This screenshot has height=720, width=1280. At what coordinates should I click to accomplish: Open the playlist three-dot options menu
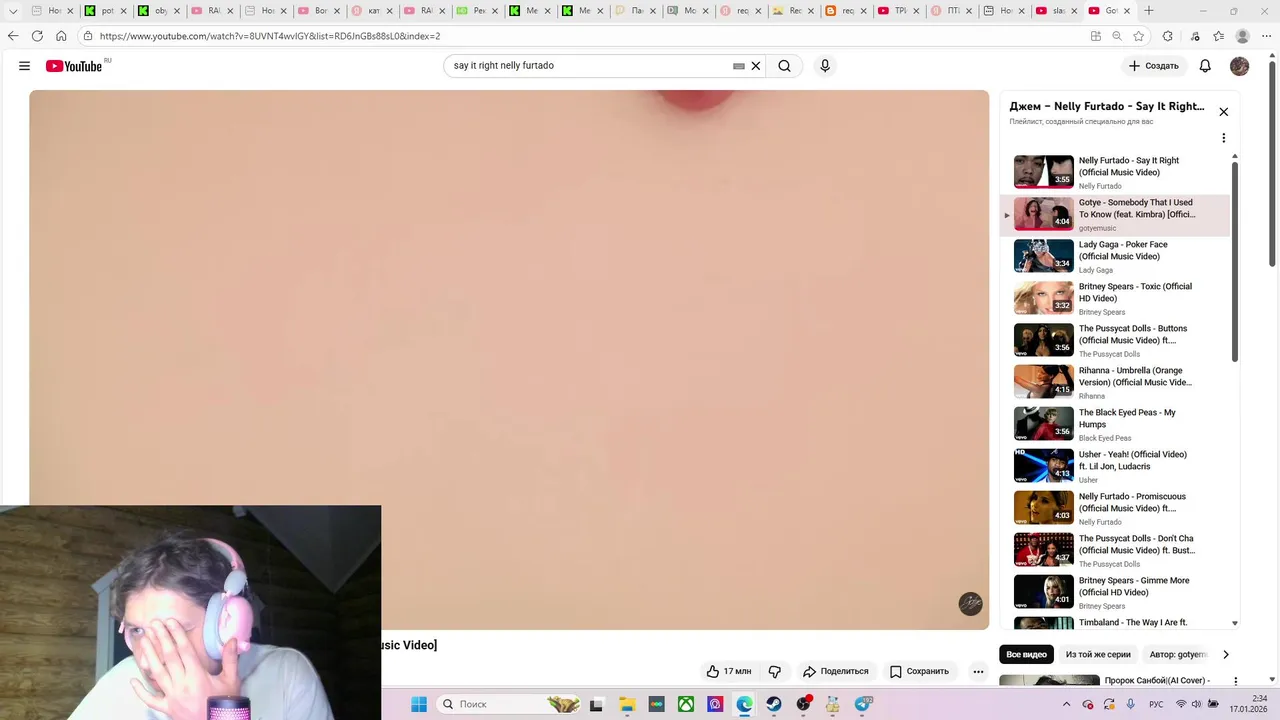pyautogui.click(x=1223, y=138)
